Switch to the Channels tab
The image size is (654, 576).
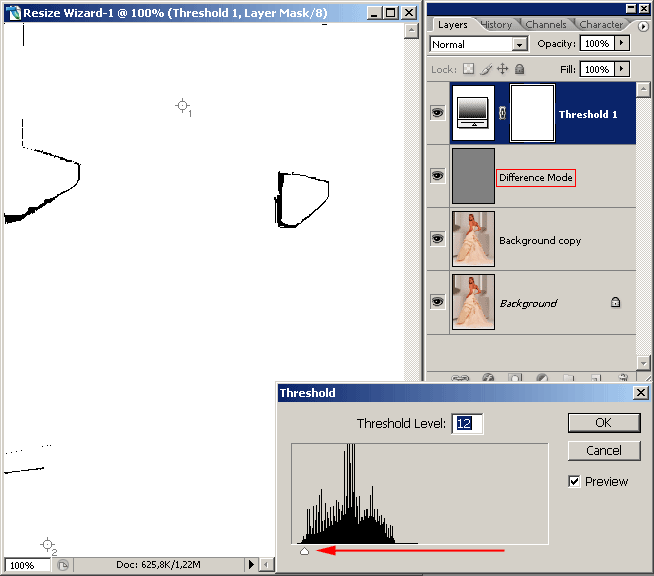545,24
